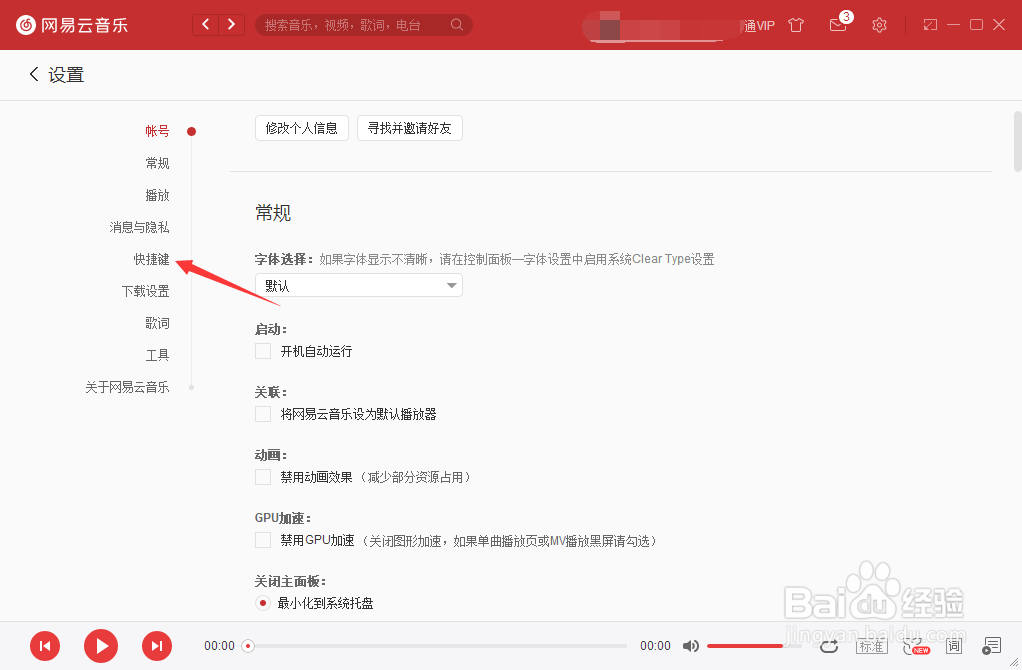The width and height of the screenshot is (1022, 670).
Task: Click the VIP label in header
Action: point(760,25)
